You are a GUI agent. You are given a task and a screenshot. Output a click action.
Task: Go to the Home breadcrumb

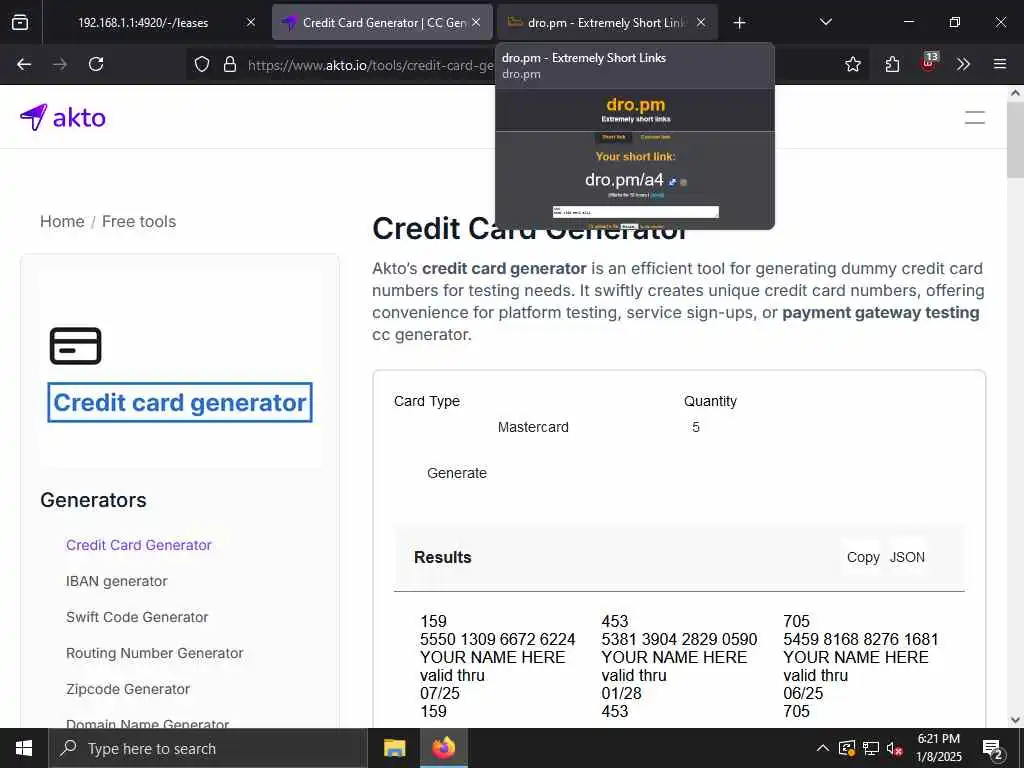click(62, 221)
